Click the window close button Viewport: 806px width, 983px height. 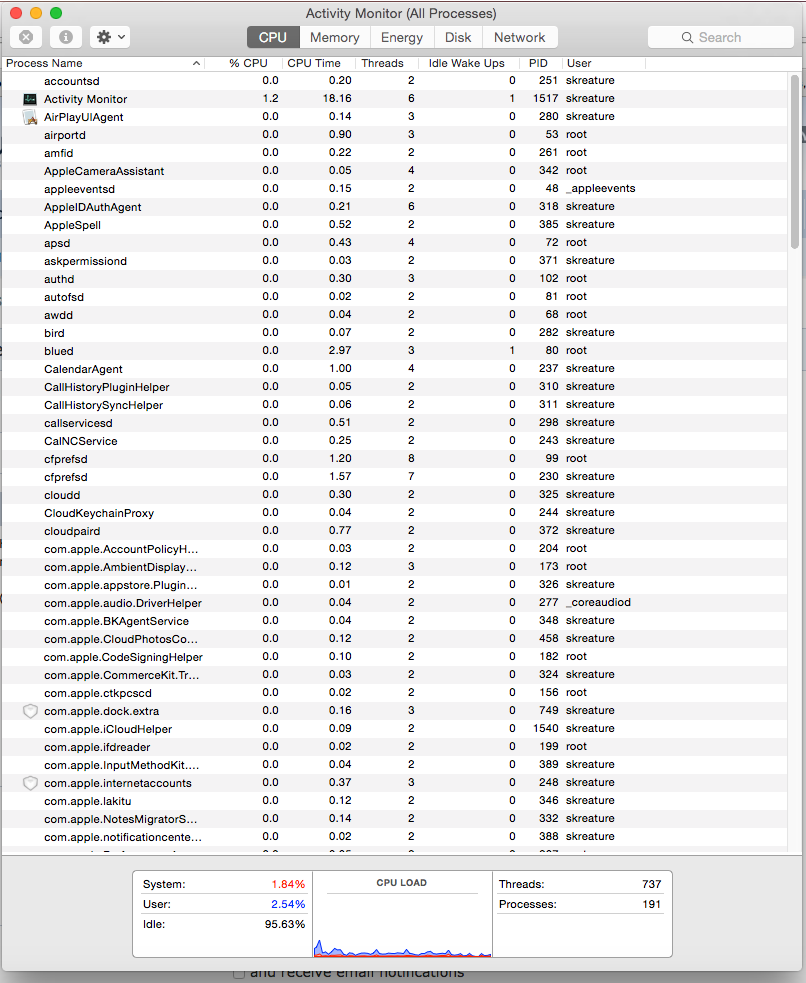point(16,13)
